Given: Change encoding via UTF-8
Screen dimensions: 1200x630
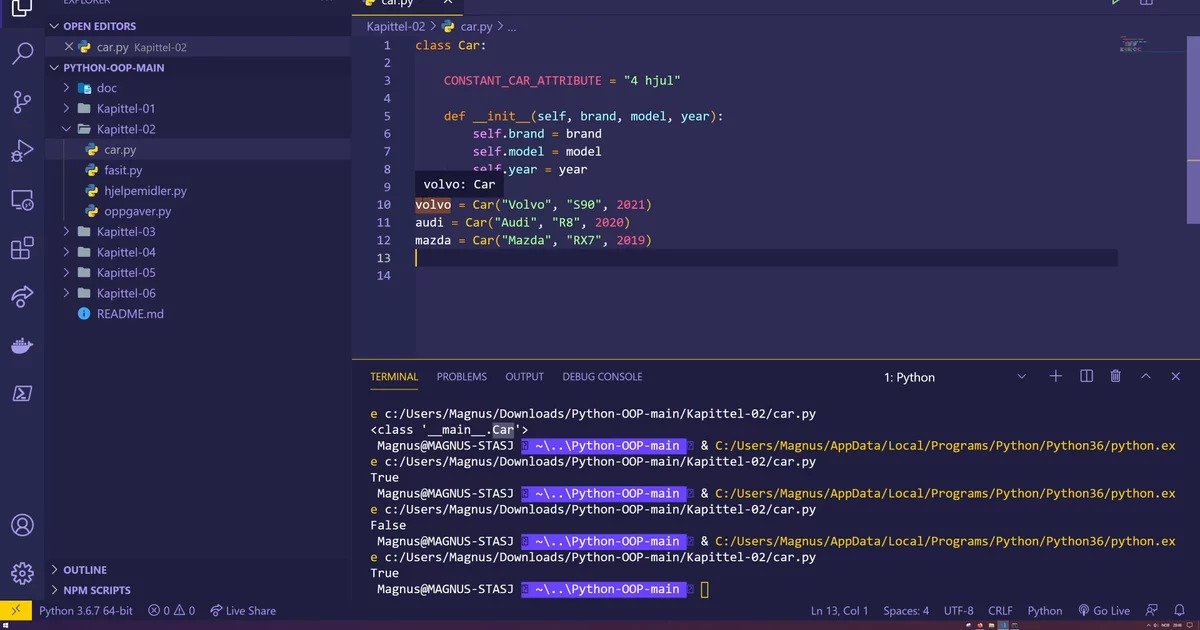Looking at the screenshot, I should tap(958, 610).
